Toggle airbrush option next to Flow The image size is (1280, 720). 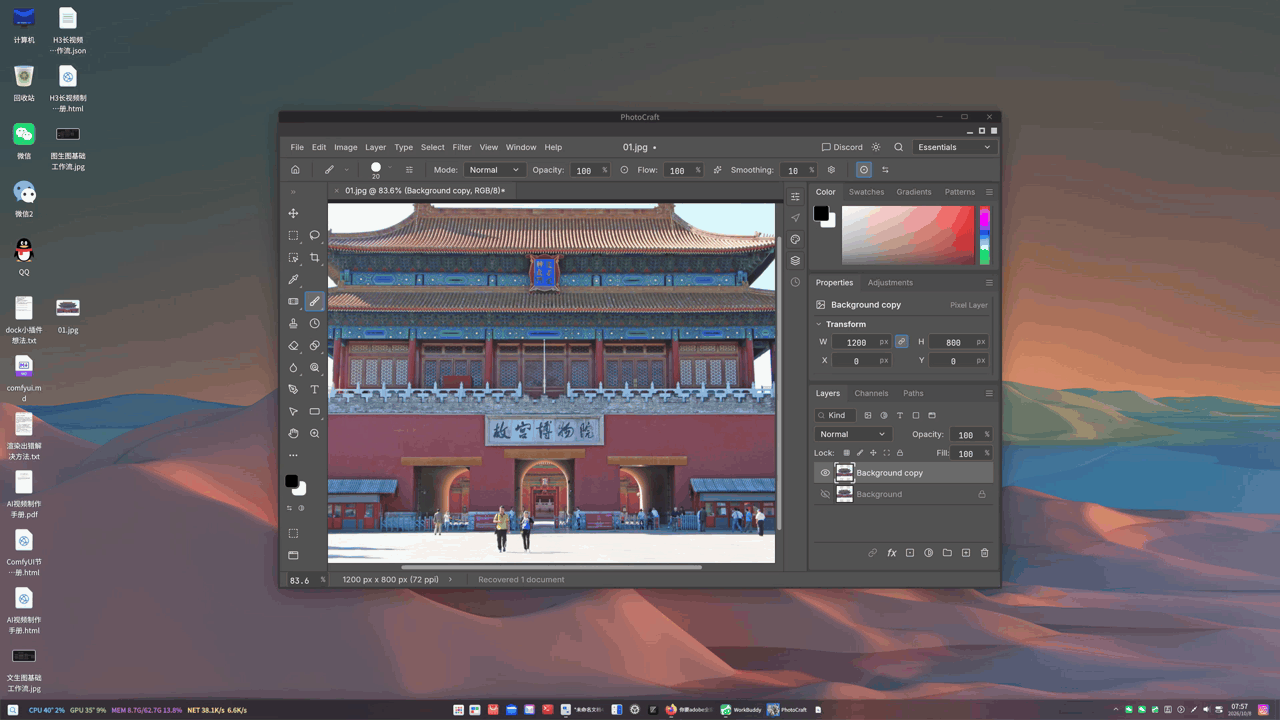[x=717, y=170]
